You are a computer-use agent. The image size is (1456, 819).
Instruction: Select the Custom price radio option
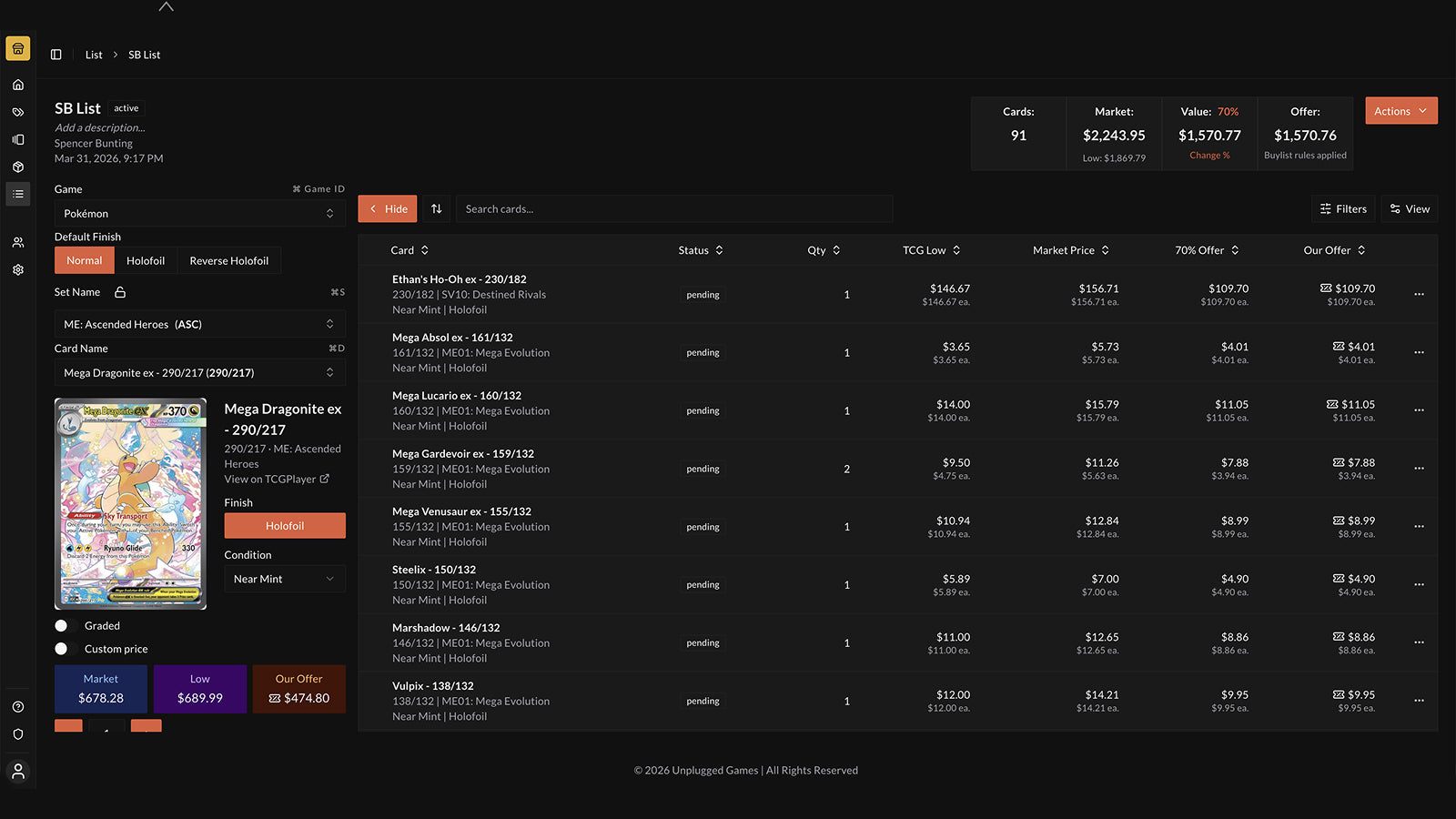click(61, 649)
